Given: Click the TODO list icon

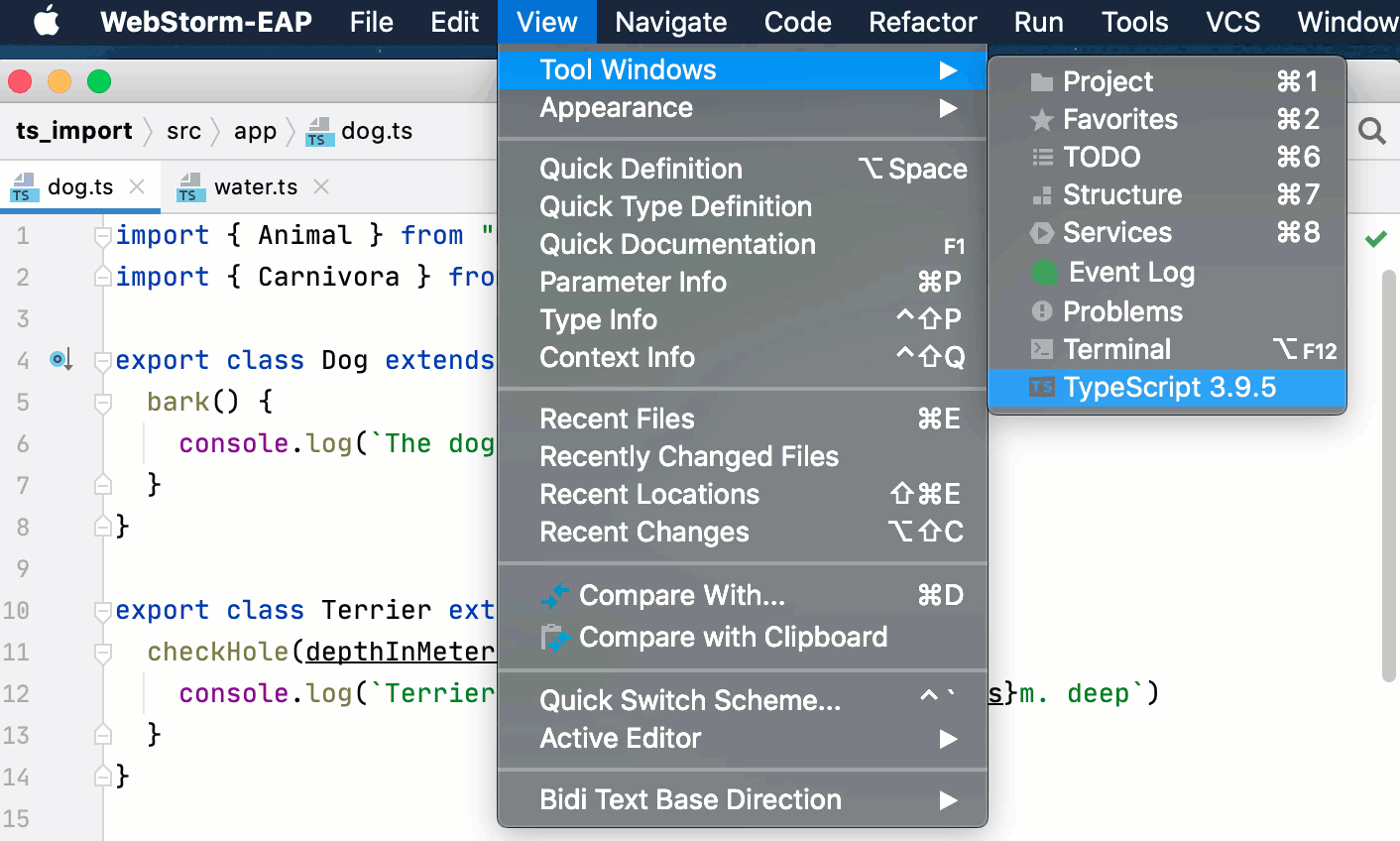Looking at the screenshot, I should tap(1042, 157).
